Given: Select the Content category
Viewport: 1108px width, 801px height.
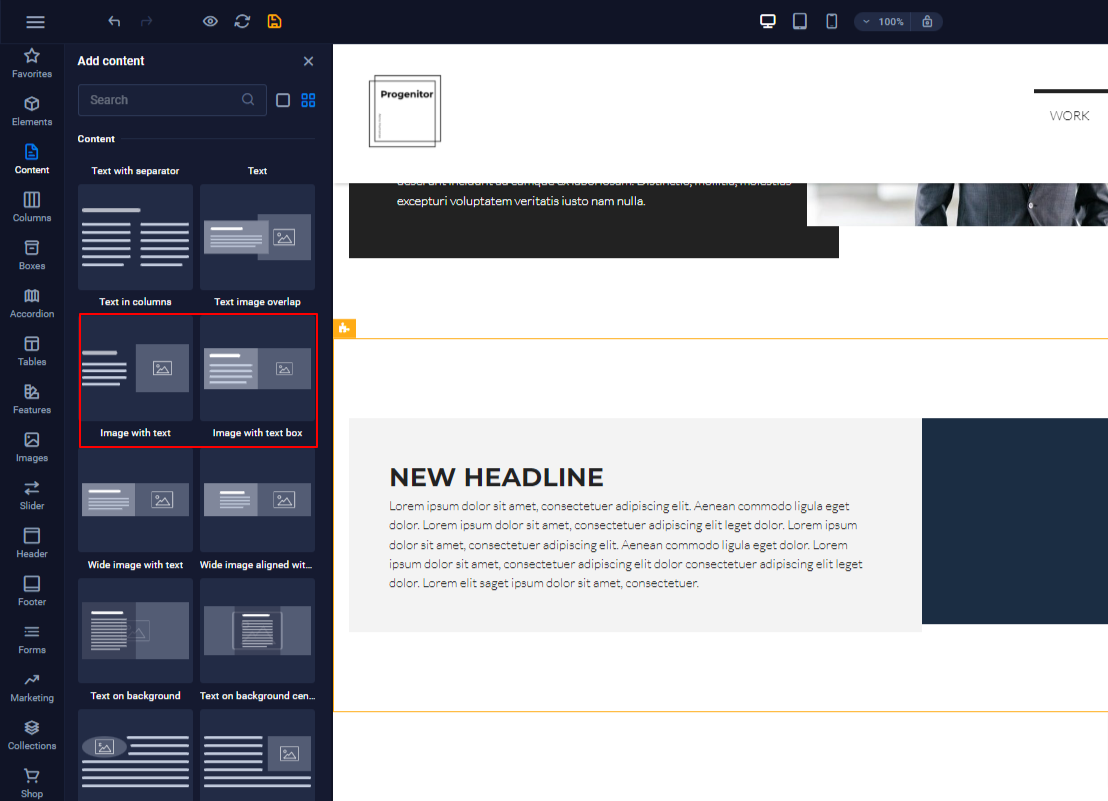Looking at the screenshot, I should [32, 159].
